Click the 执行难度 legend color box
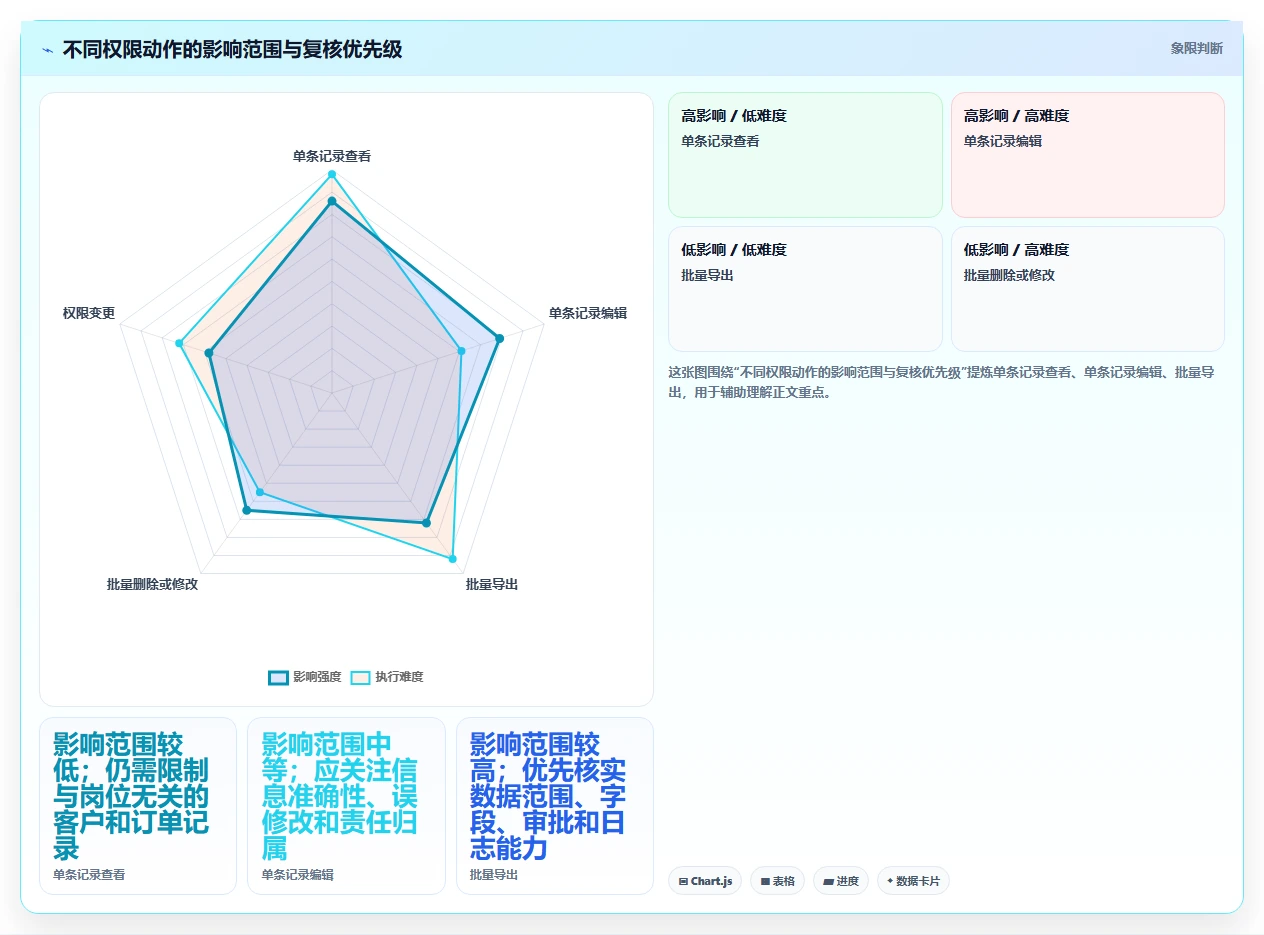This screenshot has width=1264, height=935. [360, 677]
